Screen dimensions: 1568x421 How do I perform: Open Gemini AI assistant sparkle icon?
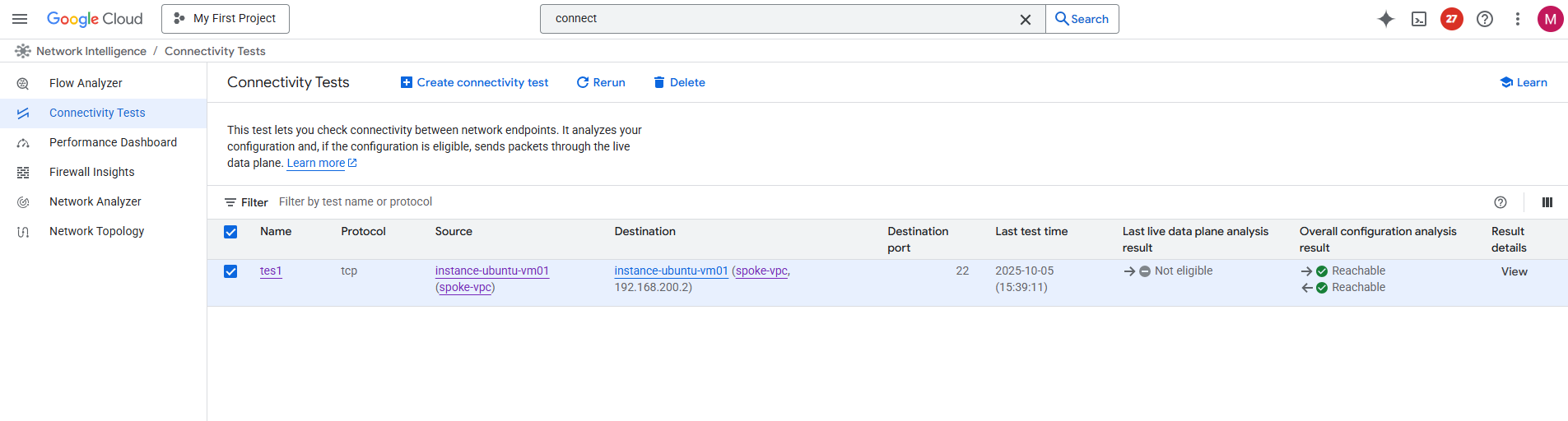point(1386,19)
